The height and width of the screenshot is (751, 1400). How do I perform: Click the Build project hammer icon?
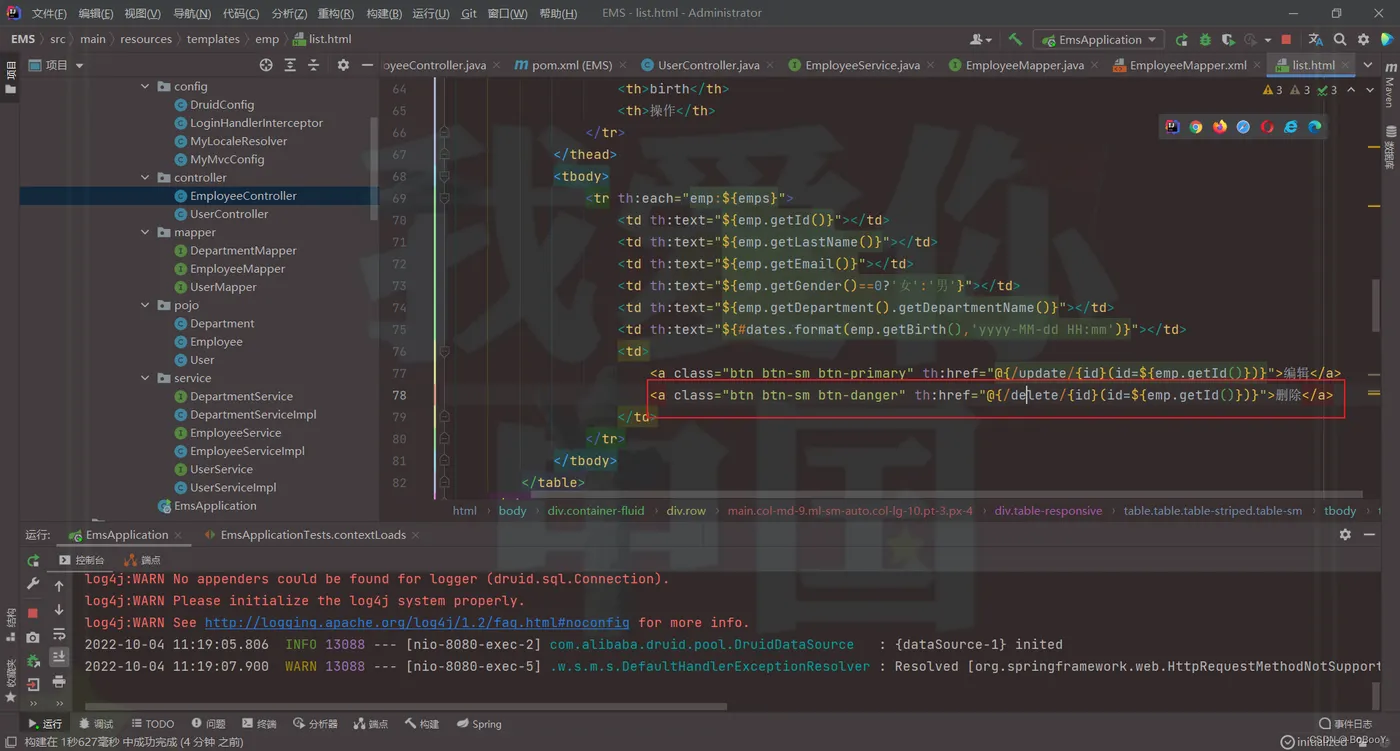[1015, 40]
